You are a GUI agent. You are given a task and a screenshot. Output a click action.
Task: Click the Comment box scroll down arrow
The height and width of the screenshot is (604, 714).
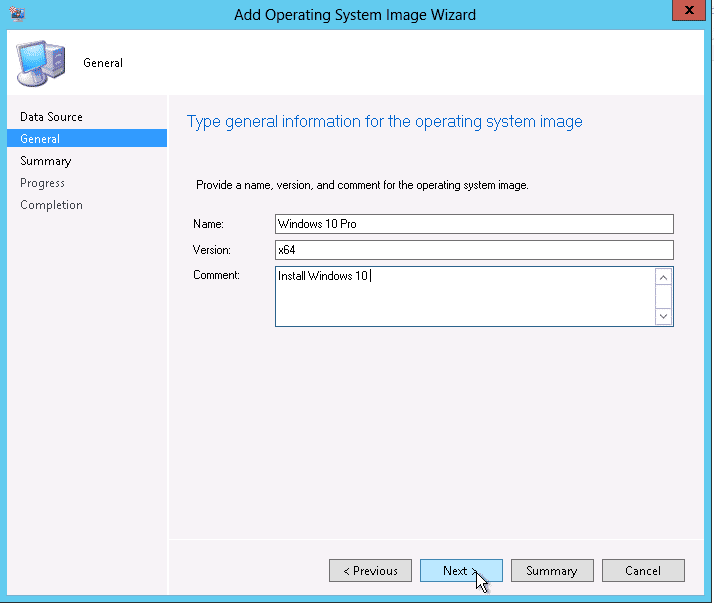coord(663,316)
